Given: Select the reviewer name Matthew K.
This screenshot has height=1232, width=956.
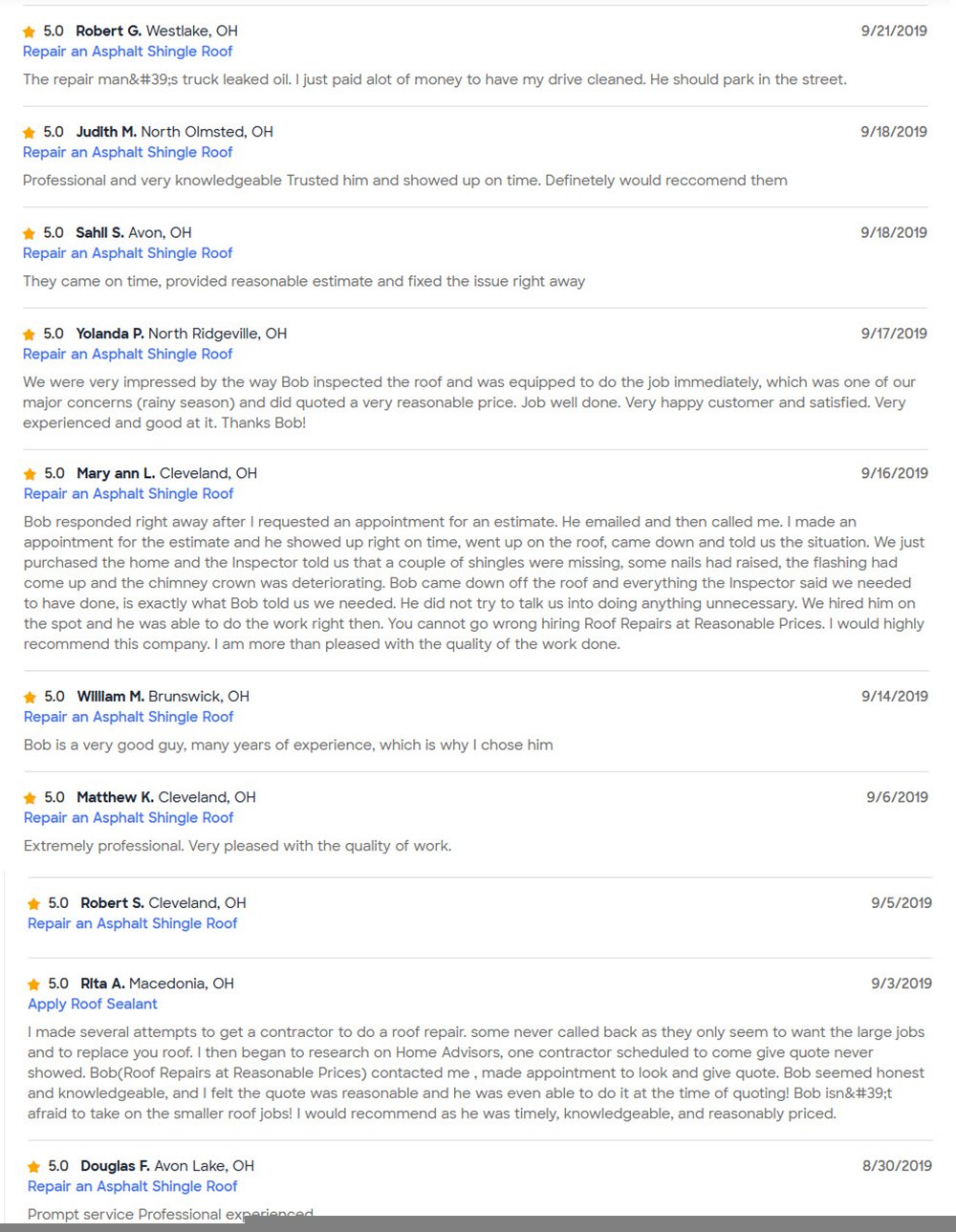Looking at the screenshot, I should click(115, 797).
